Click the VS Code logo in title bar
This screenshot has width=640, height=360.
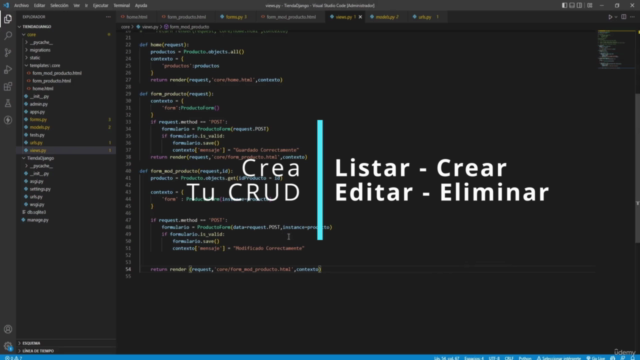[6, 5]
